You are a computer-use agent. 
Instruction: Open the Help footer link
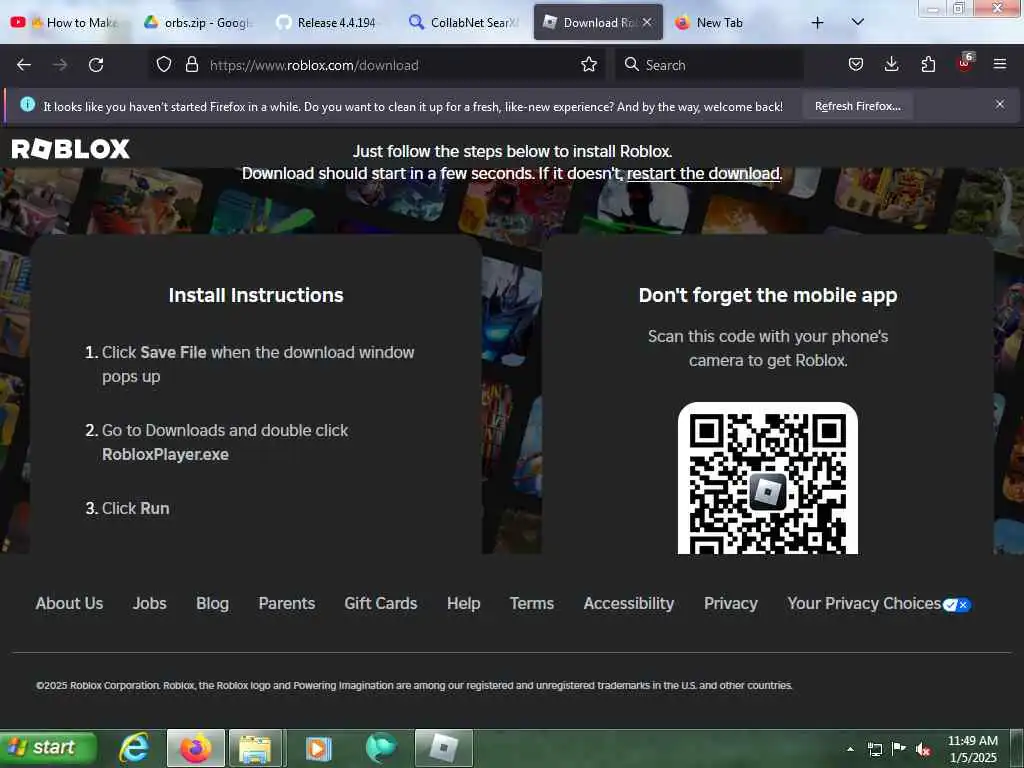pos(464,603)
